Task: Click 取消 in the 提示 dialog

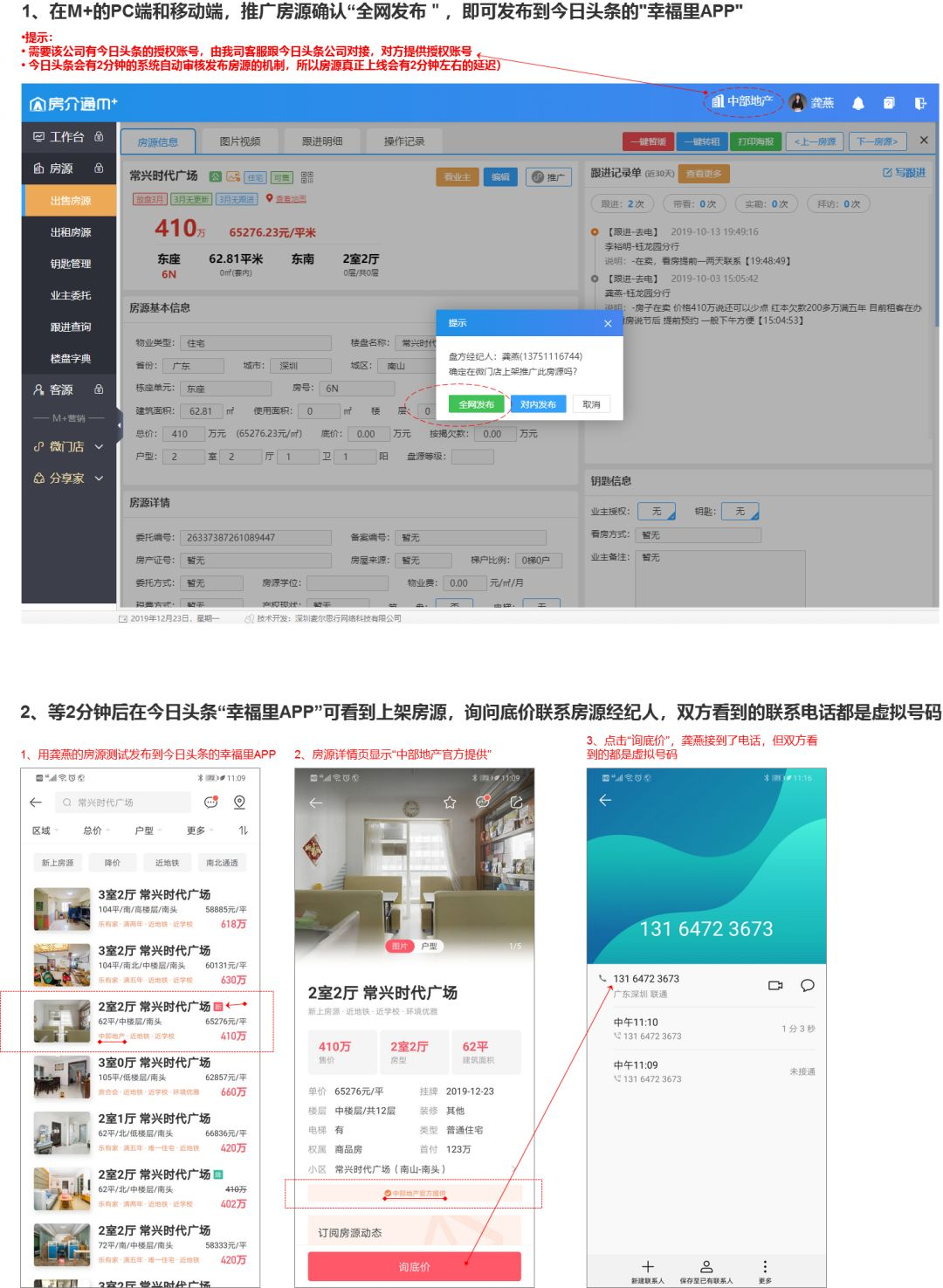Action: pos(591,404)
